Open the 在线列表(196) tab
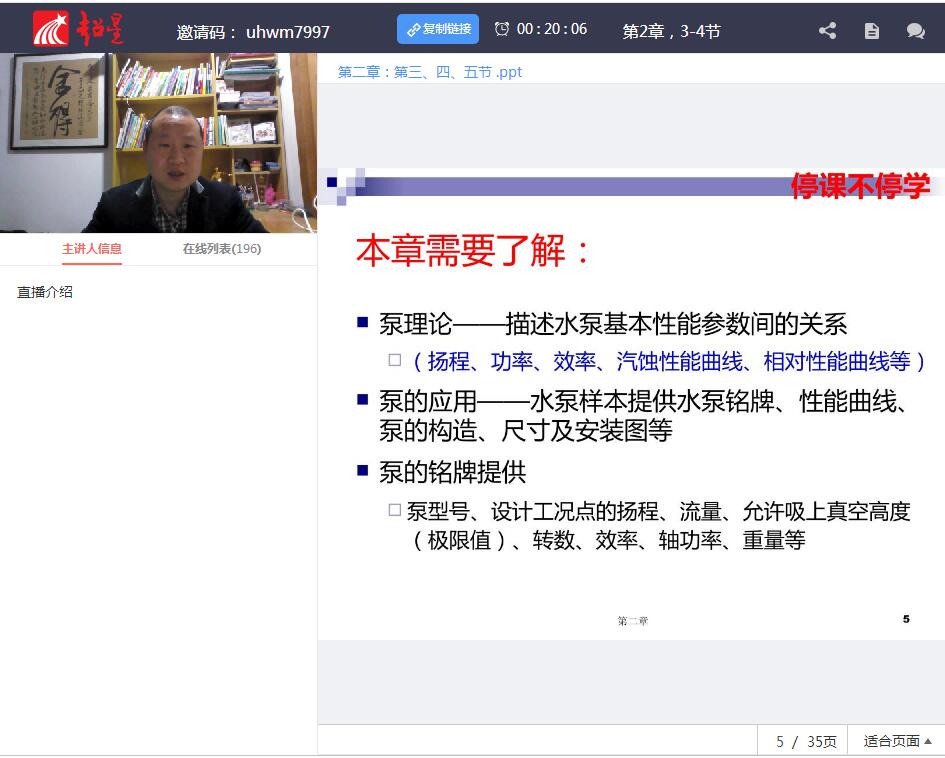The height and width of the screenshot is (758, 945). coord(221,249)
